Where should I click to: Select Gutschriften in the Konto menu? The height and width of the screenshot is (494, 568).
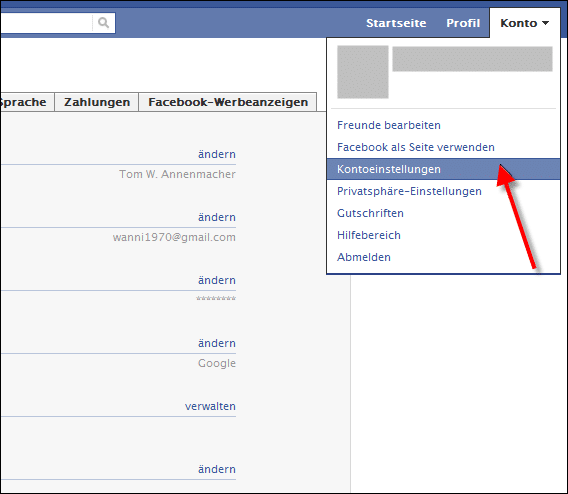point(370,213)
